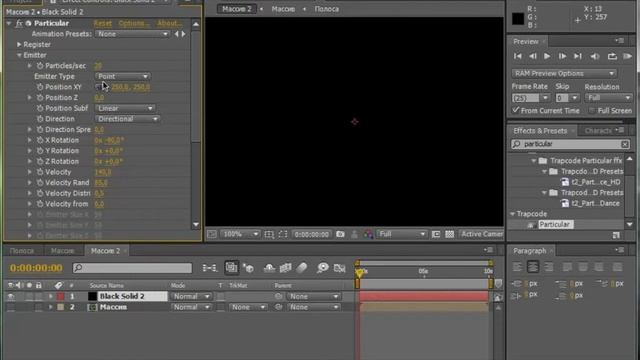This screenshot has width=640, height=360.
Task: Reset the Particular effect
Action: (x=102, y=23)
